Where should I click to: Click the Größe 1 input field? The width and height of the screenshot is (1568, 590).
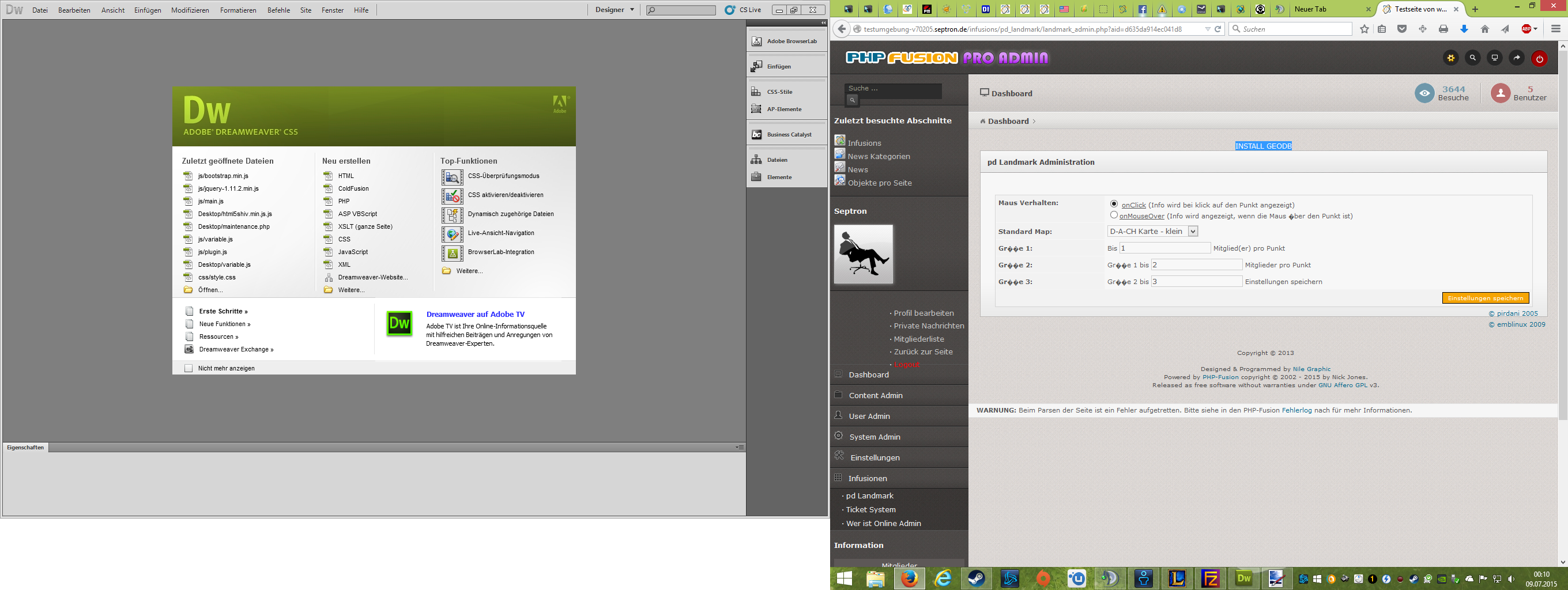[1164, 248]
